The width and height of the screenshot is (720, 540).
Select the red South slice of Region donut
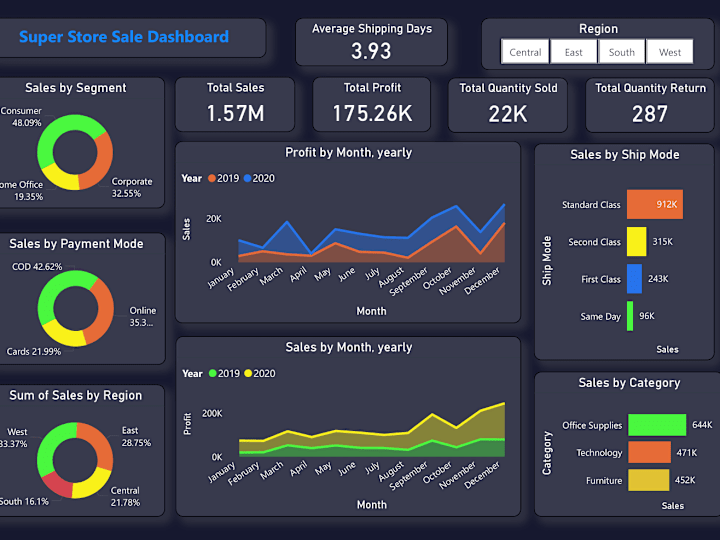pos(57,486)
